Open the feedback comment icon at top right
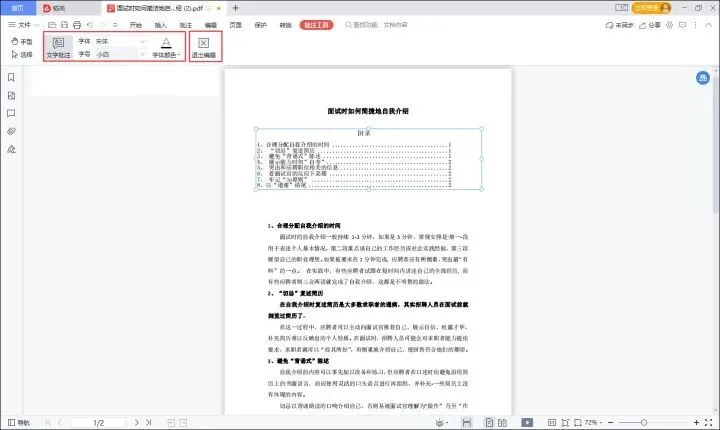Image resolution: width=720 pixels, height=430 pixels. tap(682, 25)
